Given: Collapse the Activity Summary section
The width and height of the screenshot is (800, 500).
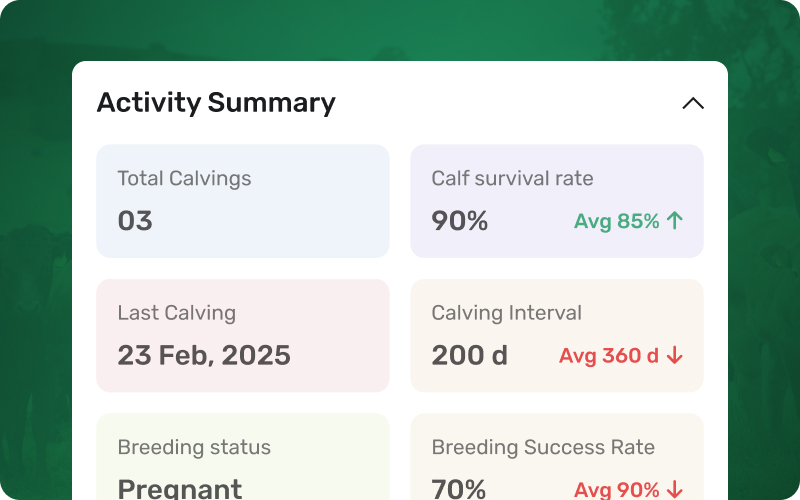Looking at the screenshot, I should 693,103.
